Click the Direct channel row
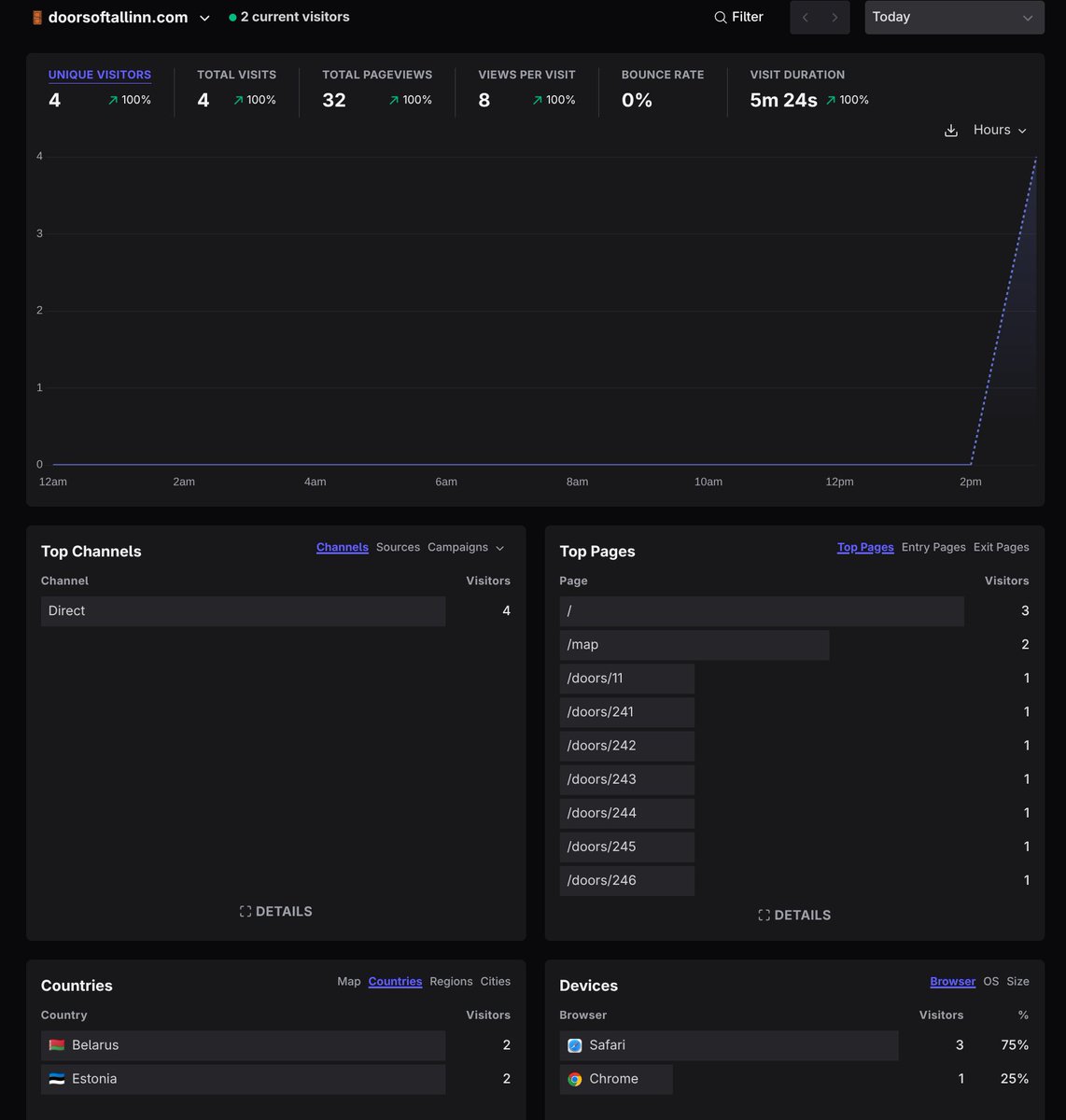 point(275,611)
